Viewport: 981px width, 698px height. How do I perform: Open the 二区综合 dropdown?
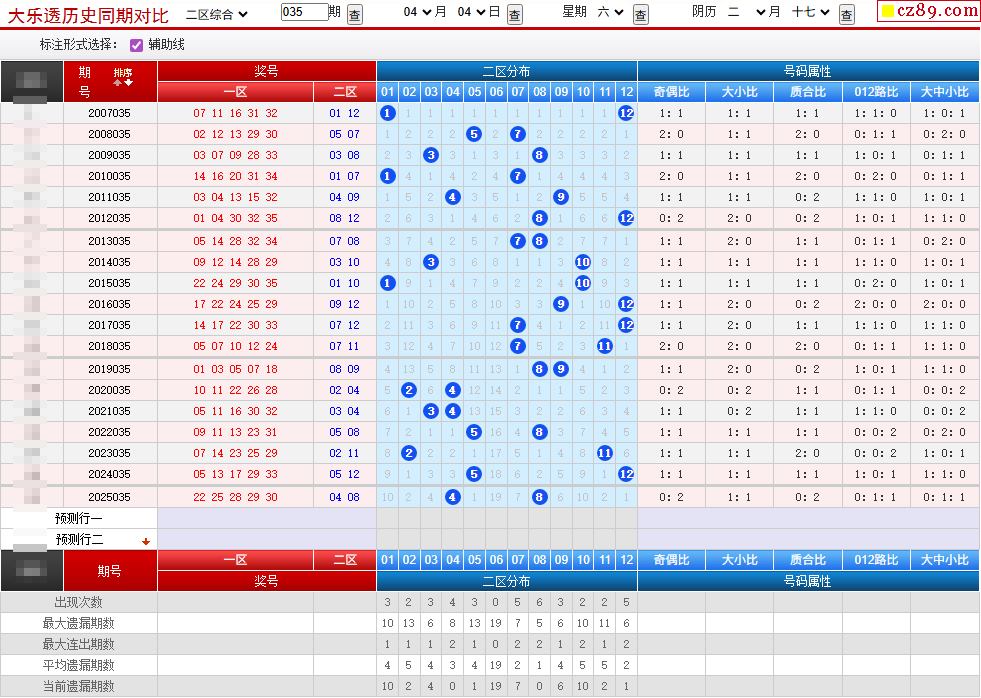(216, 13)
